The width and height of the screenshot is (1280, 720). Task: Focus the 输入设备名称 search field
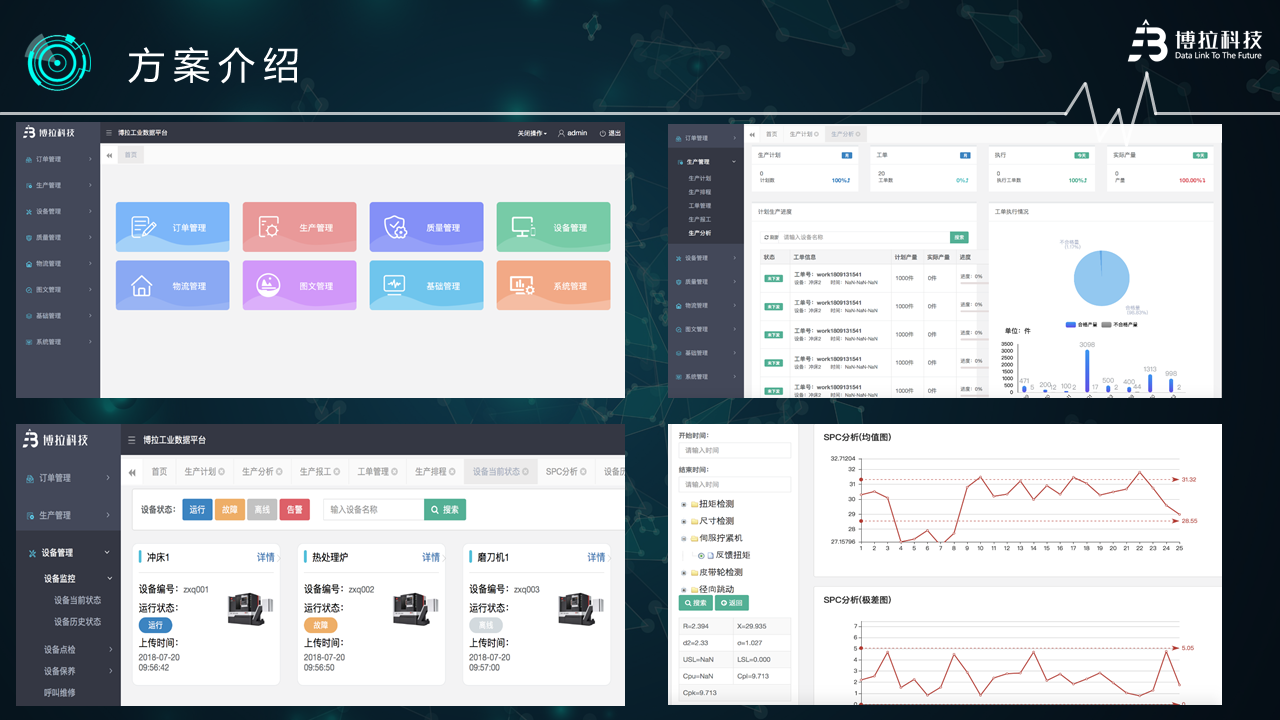pyautogui.click(x=373, y=509)
